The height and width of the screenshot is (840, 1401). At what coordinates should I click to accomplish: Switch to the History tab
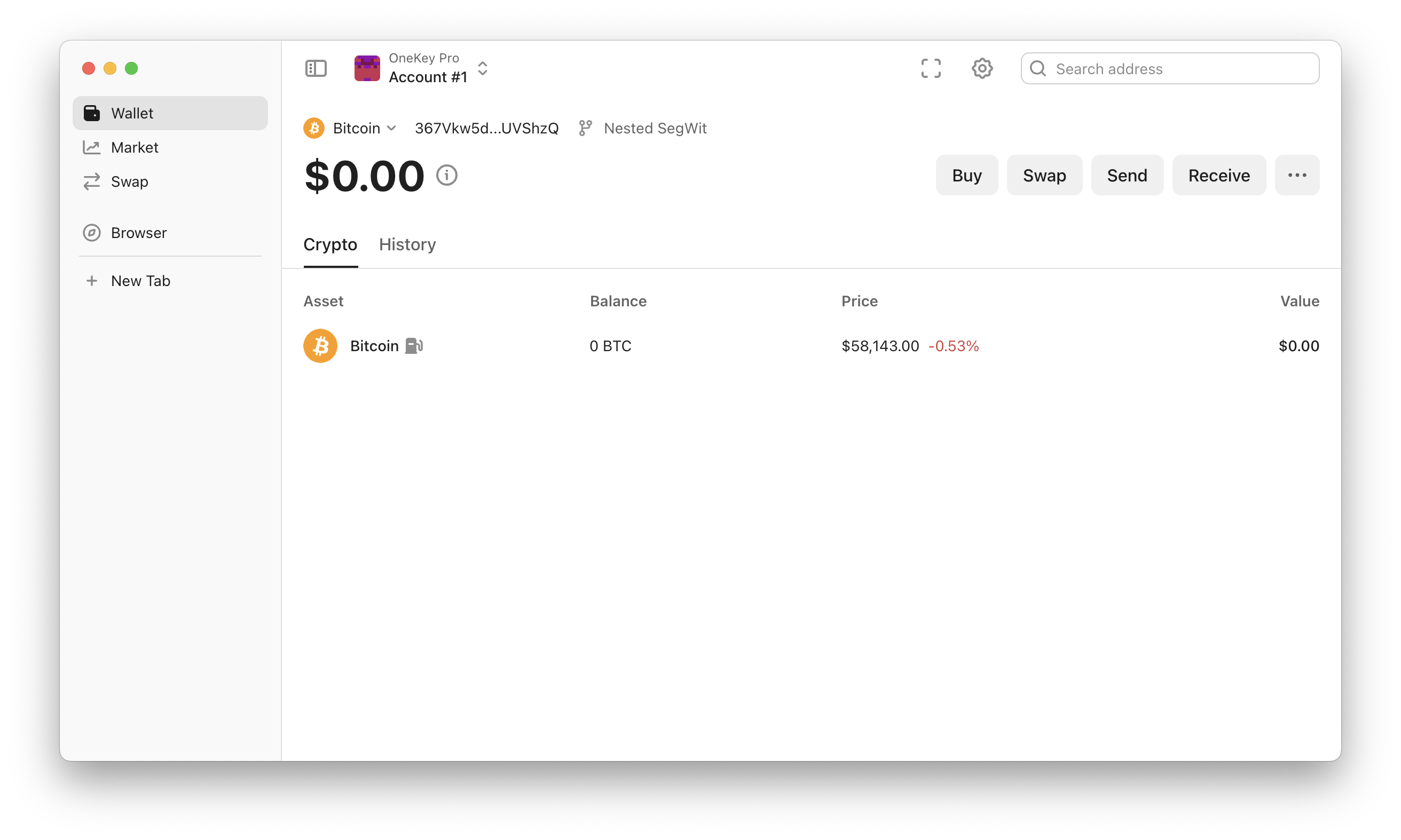tap(407, 244)
